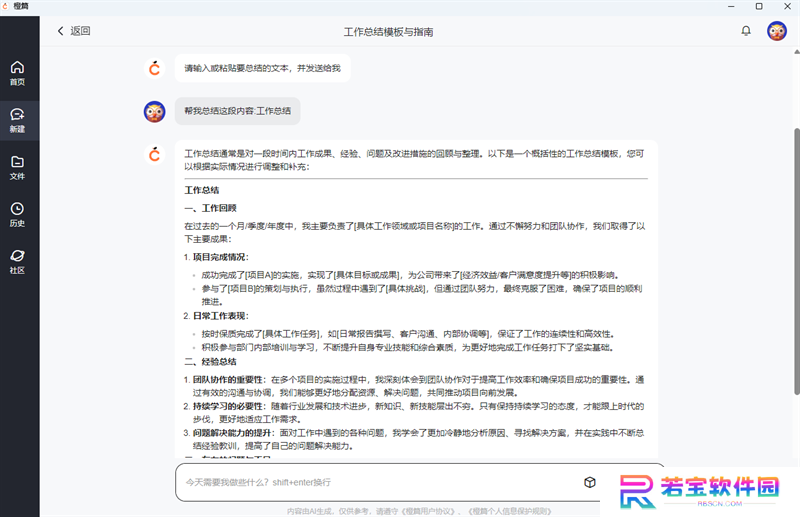Click the list item 日常工作表现
Viewport: 800px width, 517px height.
[x=220, y=316]
